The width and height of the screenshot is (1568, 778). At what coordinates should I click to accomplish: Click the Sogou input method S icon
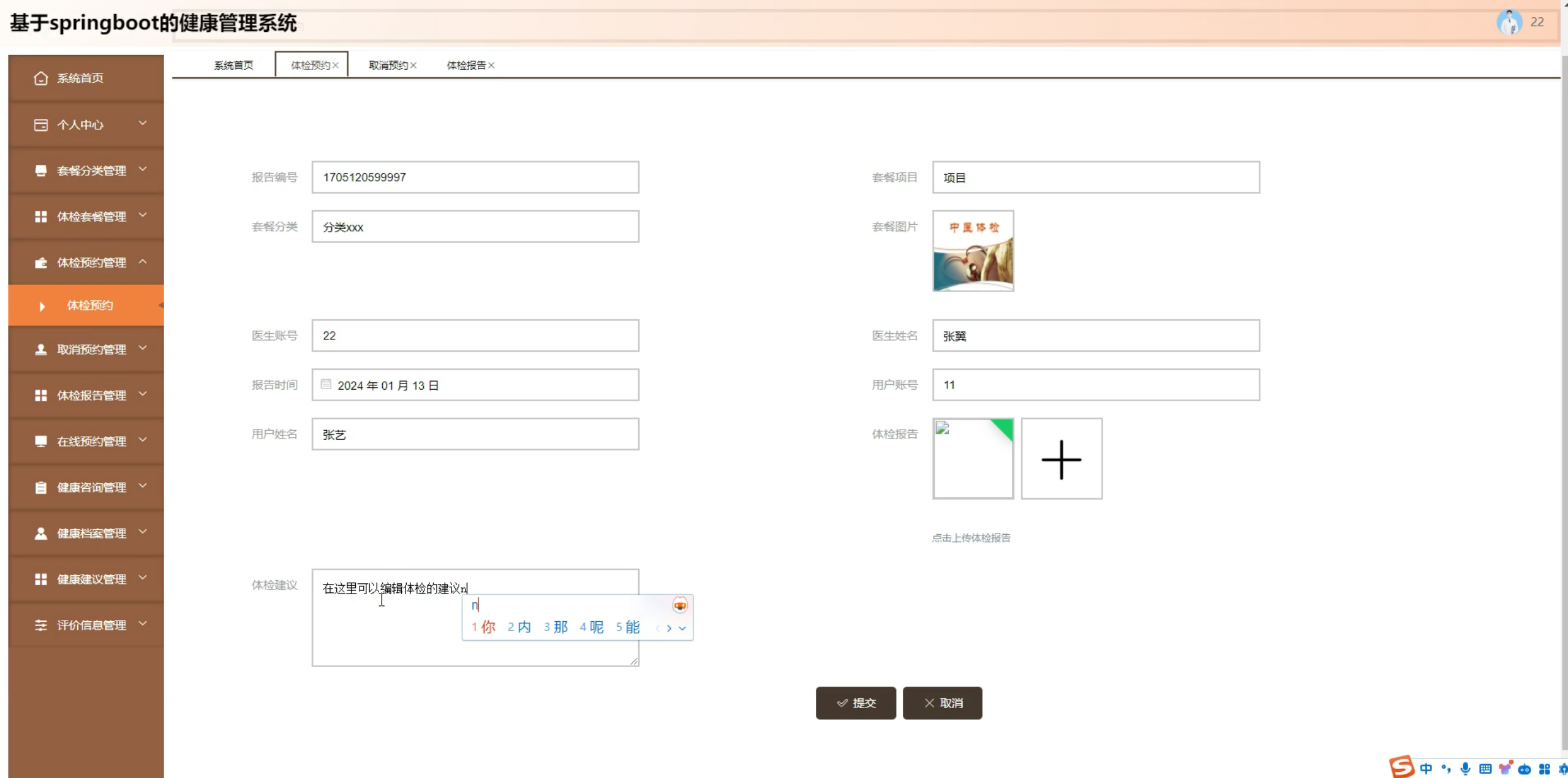click(x=1401, y=766)
